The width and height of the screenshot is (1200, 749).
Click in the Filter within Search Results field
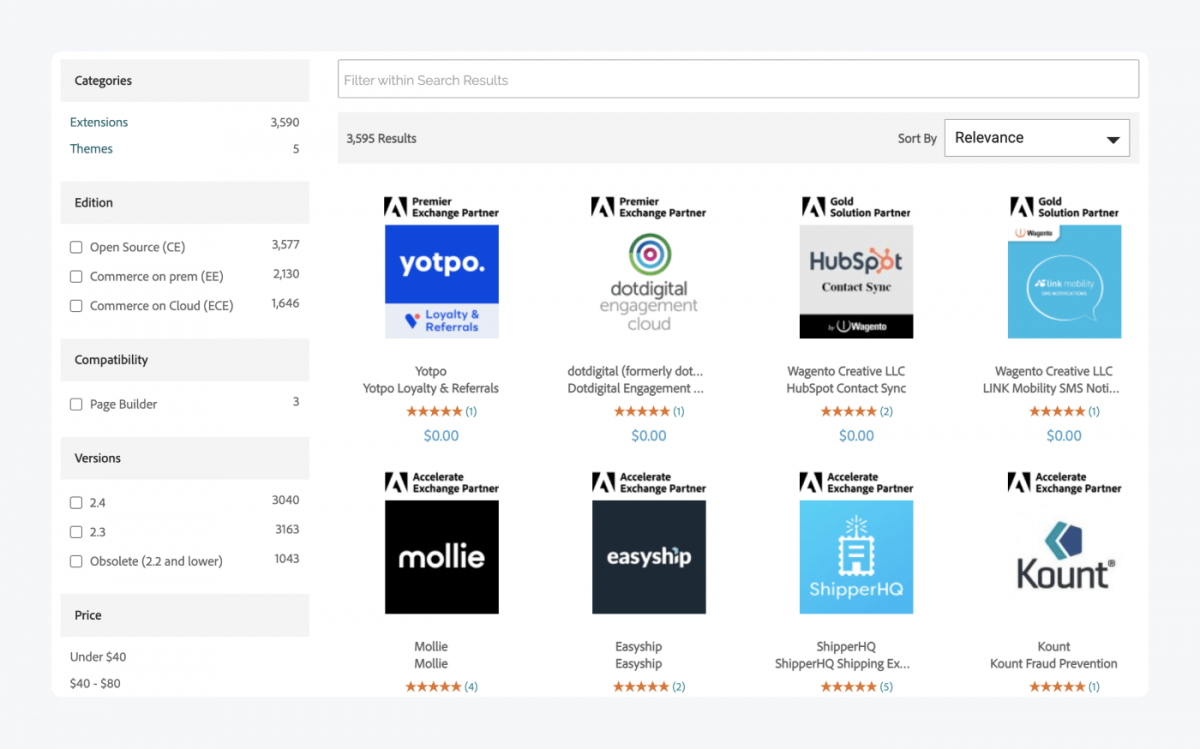click(738, 79)
